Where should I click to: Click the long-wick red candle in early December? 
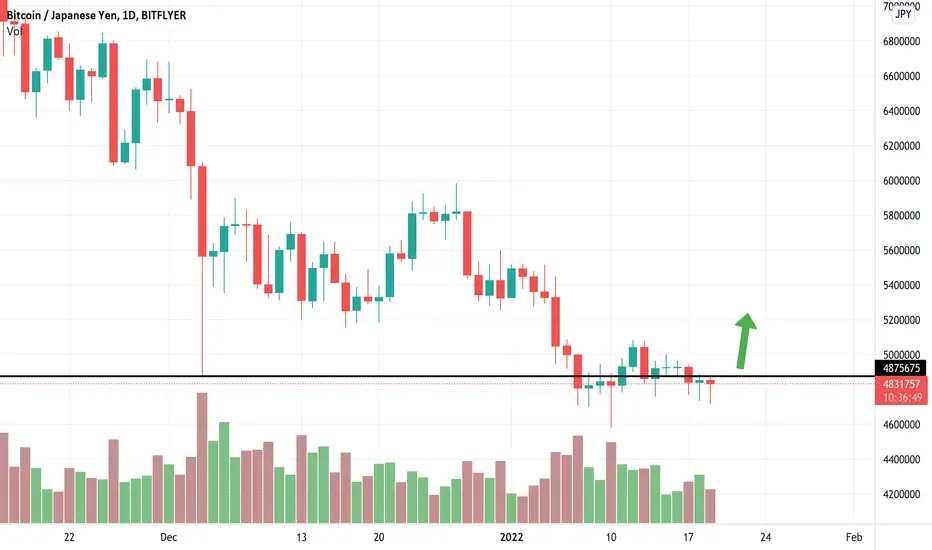click(202, 269)
